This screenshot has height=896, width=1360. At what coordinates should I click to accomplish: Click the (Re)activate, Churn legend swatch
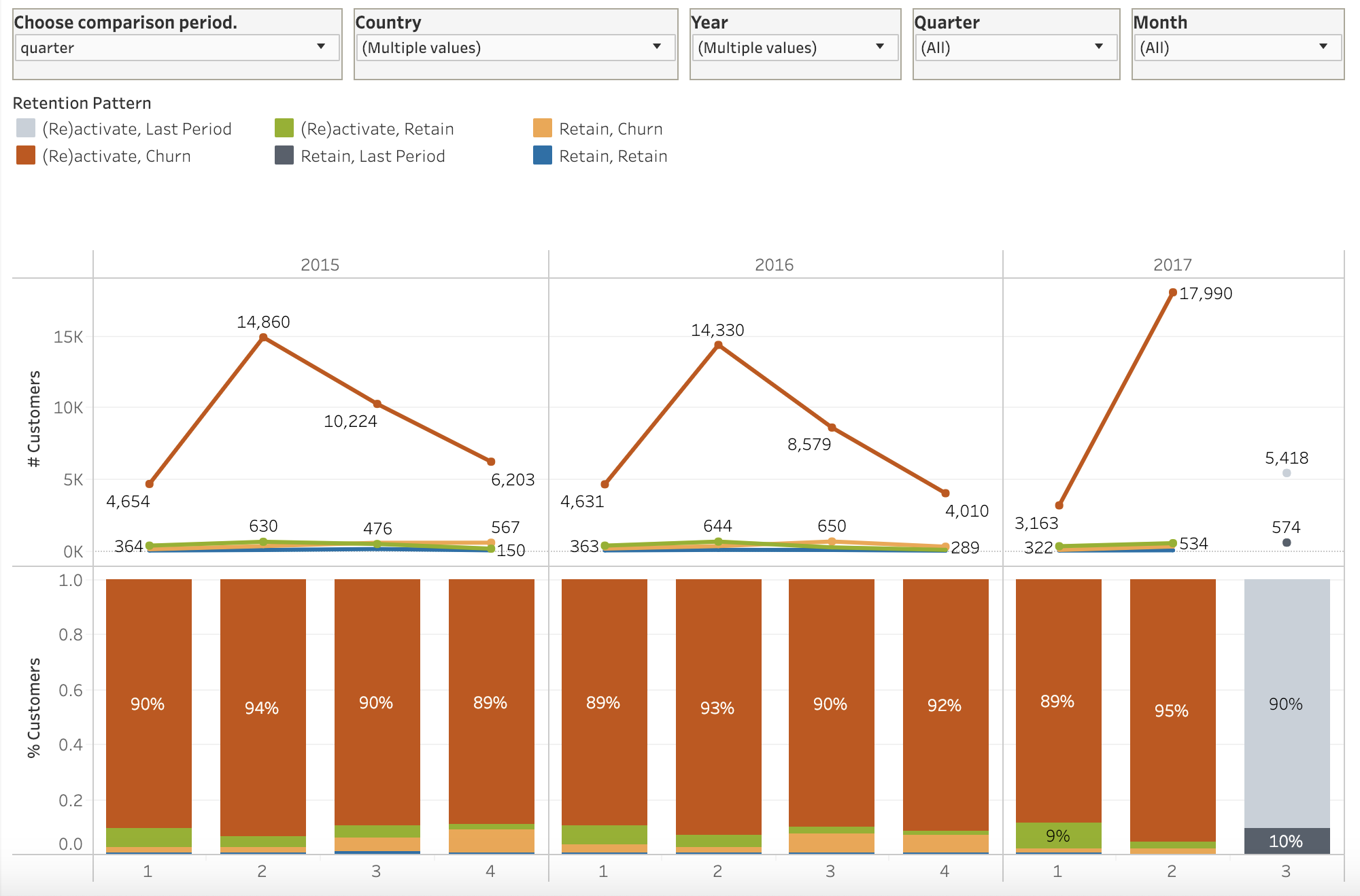coord(26,155)
